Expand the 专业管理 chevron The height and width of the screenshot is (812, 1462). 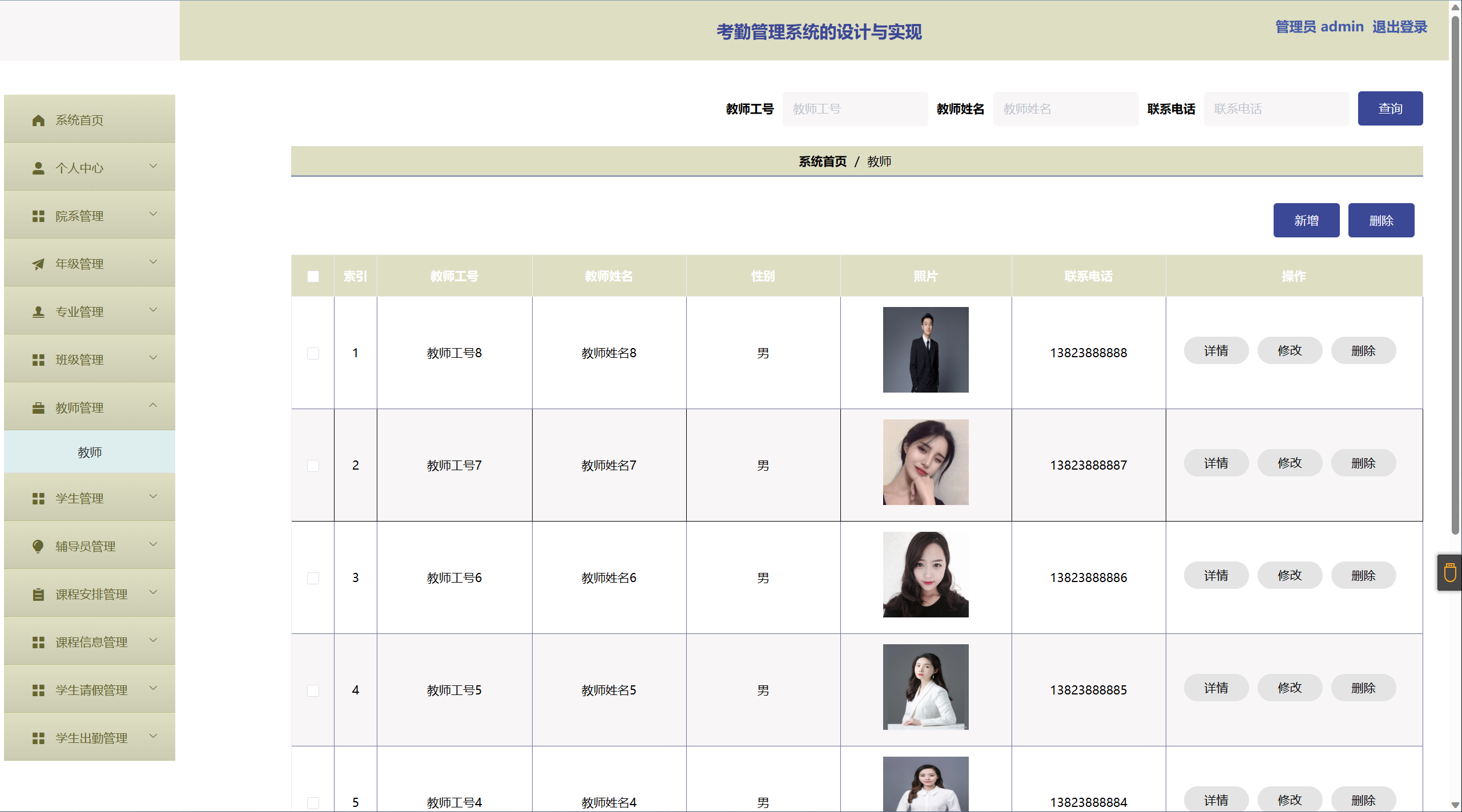[x=153, y=310]
